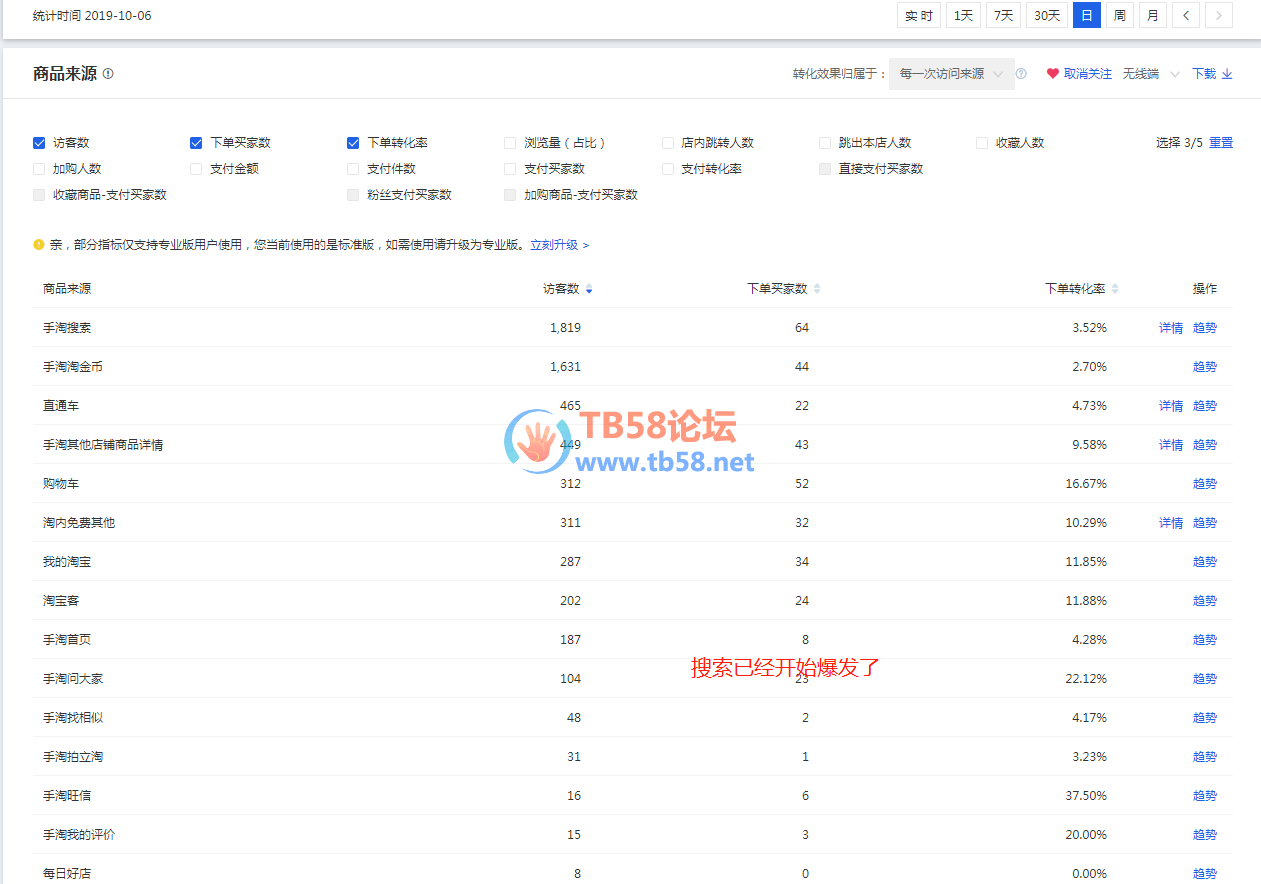Screen dimensions: 1261x884
Task: Click the info icon beside 商品来源 title
Action: tap(108, 74)
